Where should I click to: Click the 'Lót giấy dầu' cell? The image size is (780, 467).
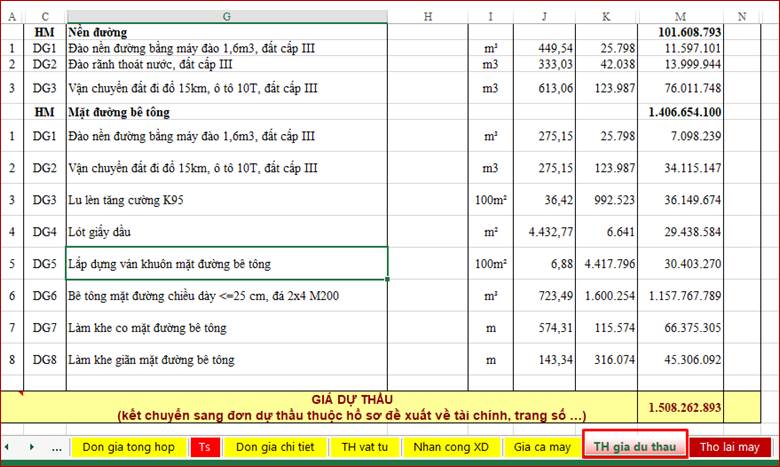(226, 232)
